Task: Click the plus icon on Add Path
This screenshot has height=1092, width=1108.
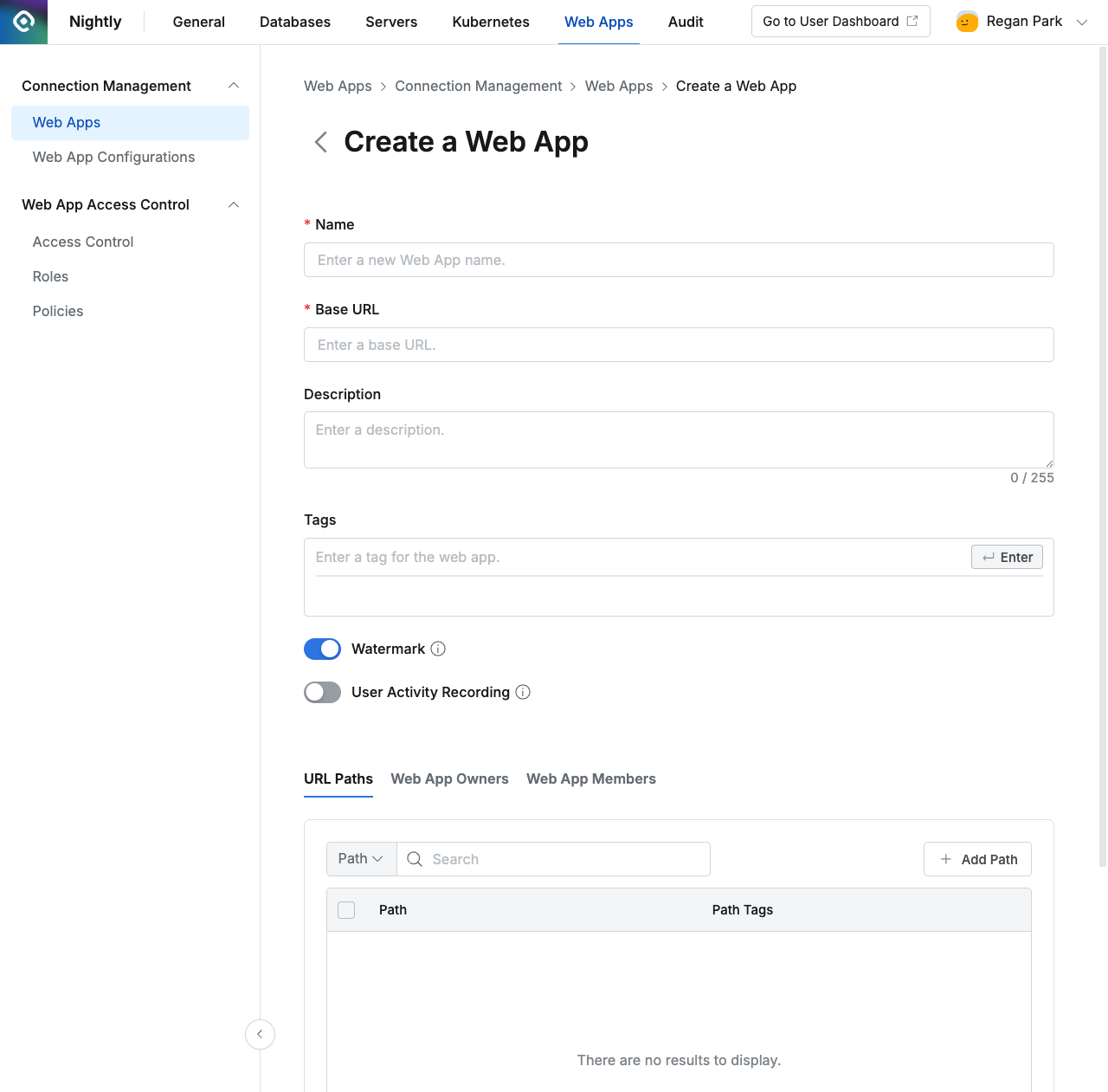Action: coord(945,859)
